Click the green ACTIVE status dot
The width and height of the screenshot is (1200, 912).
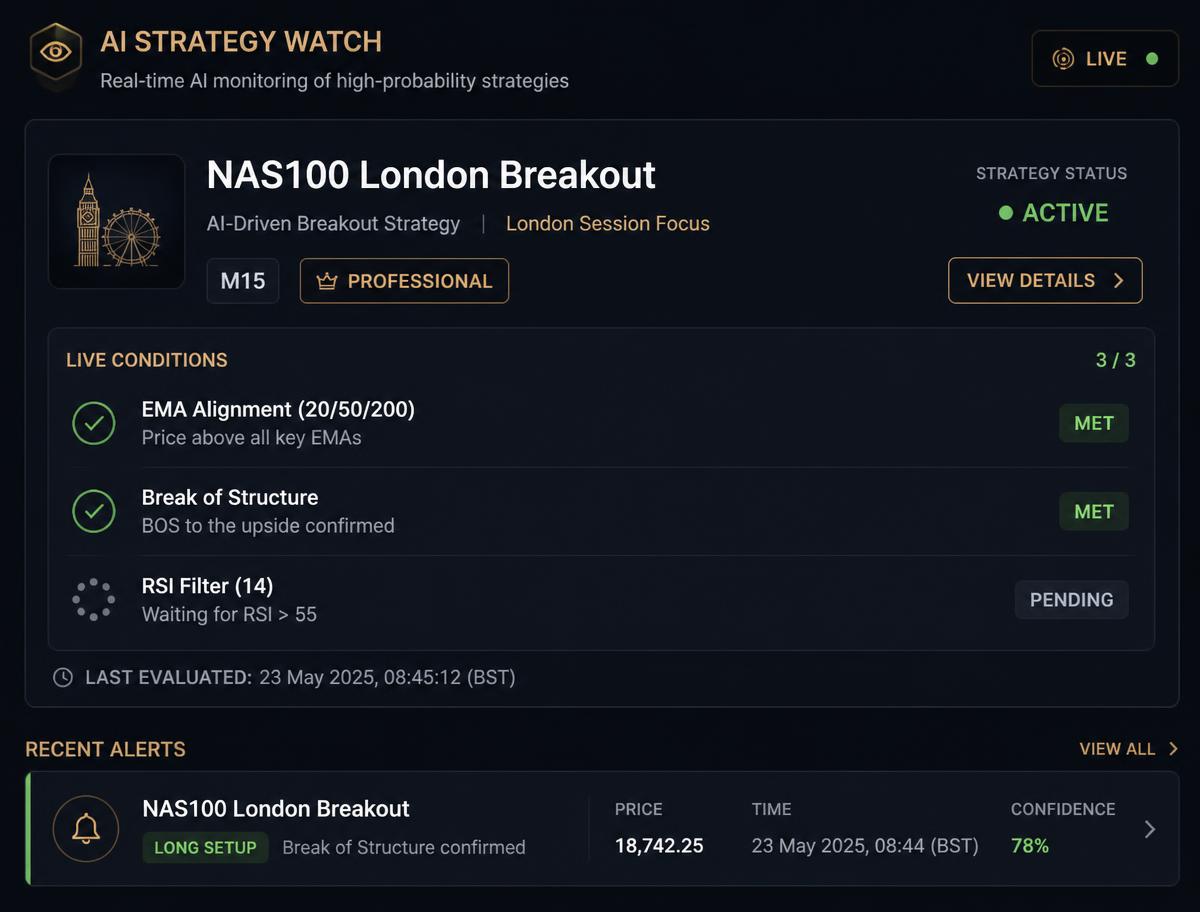point(1006,213)
